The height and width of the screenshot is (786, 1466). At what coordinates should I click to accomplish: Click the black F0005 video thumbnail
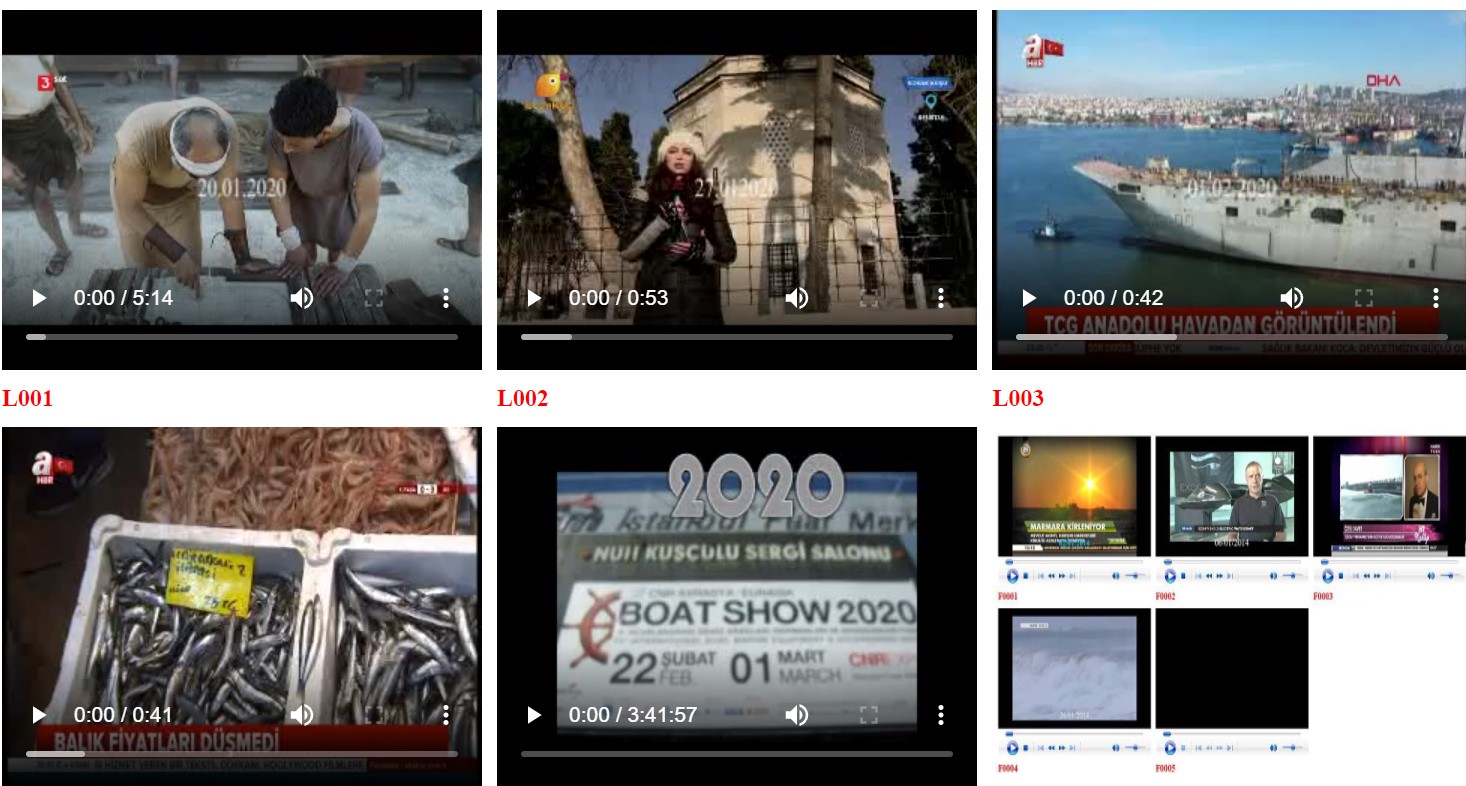[1231, 668]
